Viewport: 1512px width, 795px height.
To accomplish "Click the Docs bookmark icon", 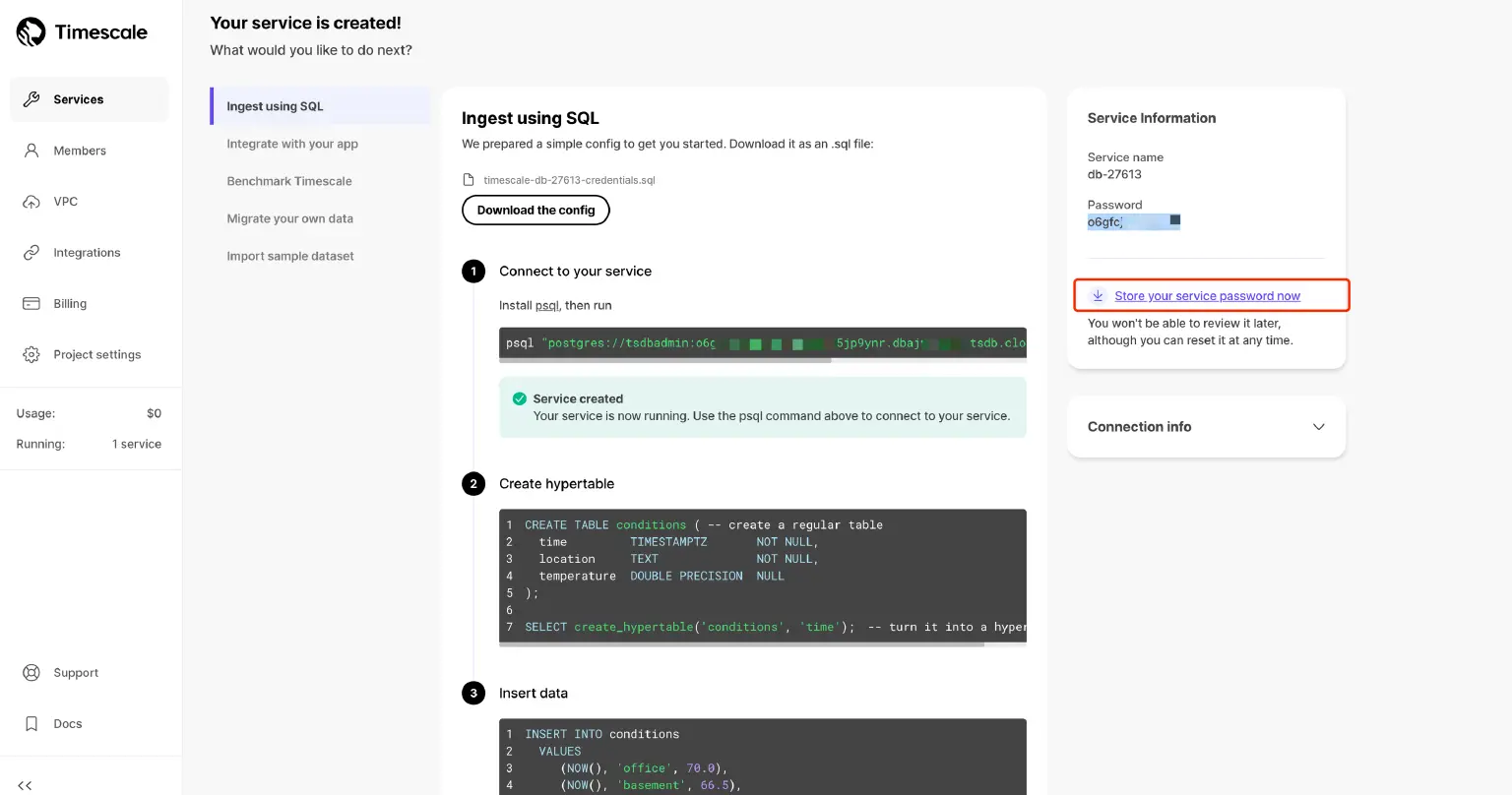I will click(31, 724).
